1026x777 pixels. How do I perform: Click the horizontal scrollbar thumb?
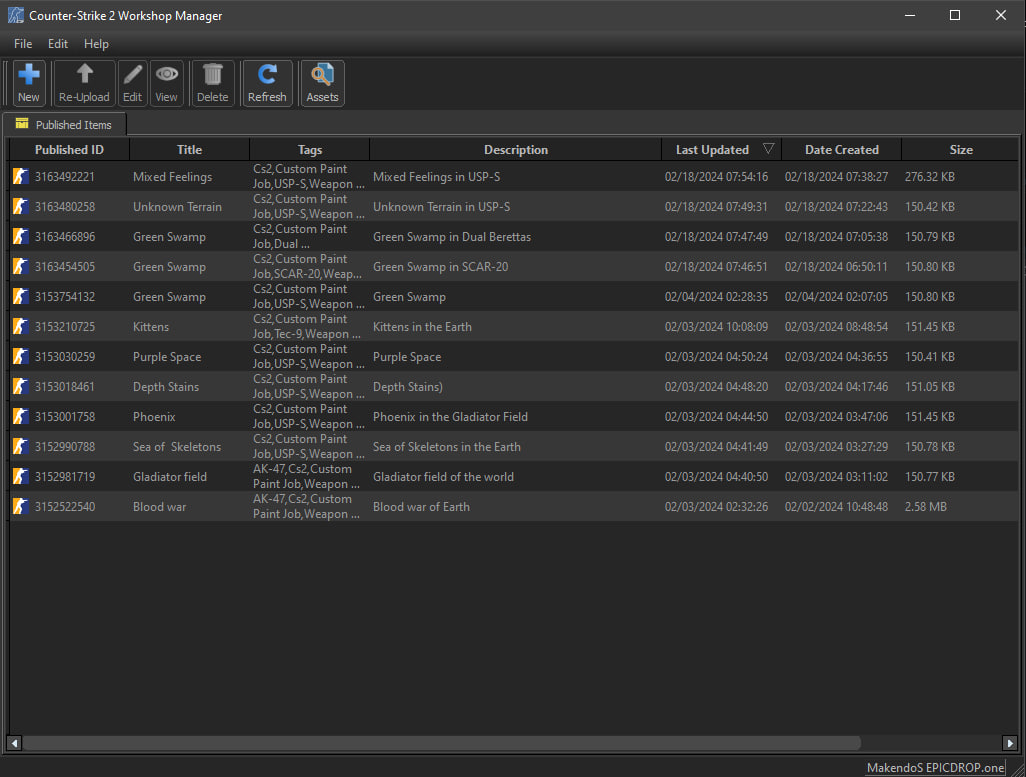point(442,743)
